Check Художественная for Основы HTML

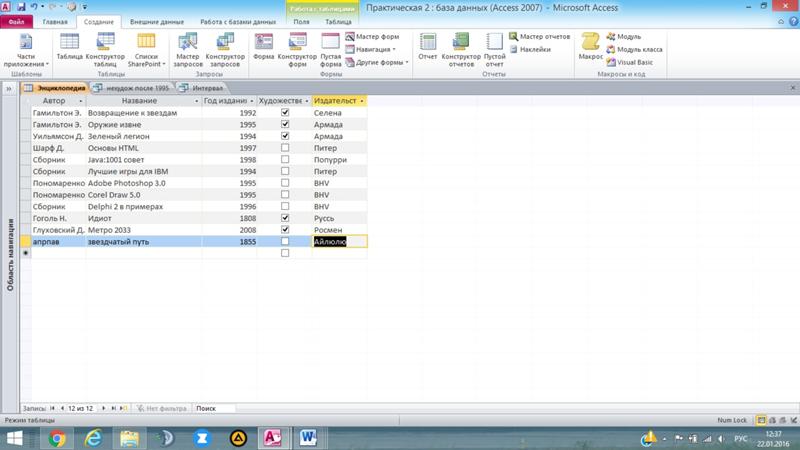pos(285,147)
